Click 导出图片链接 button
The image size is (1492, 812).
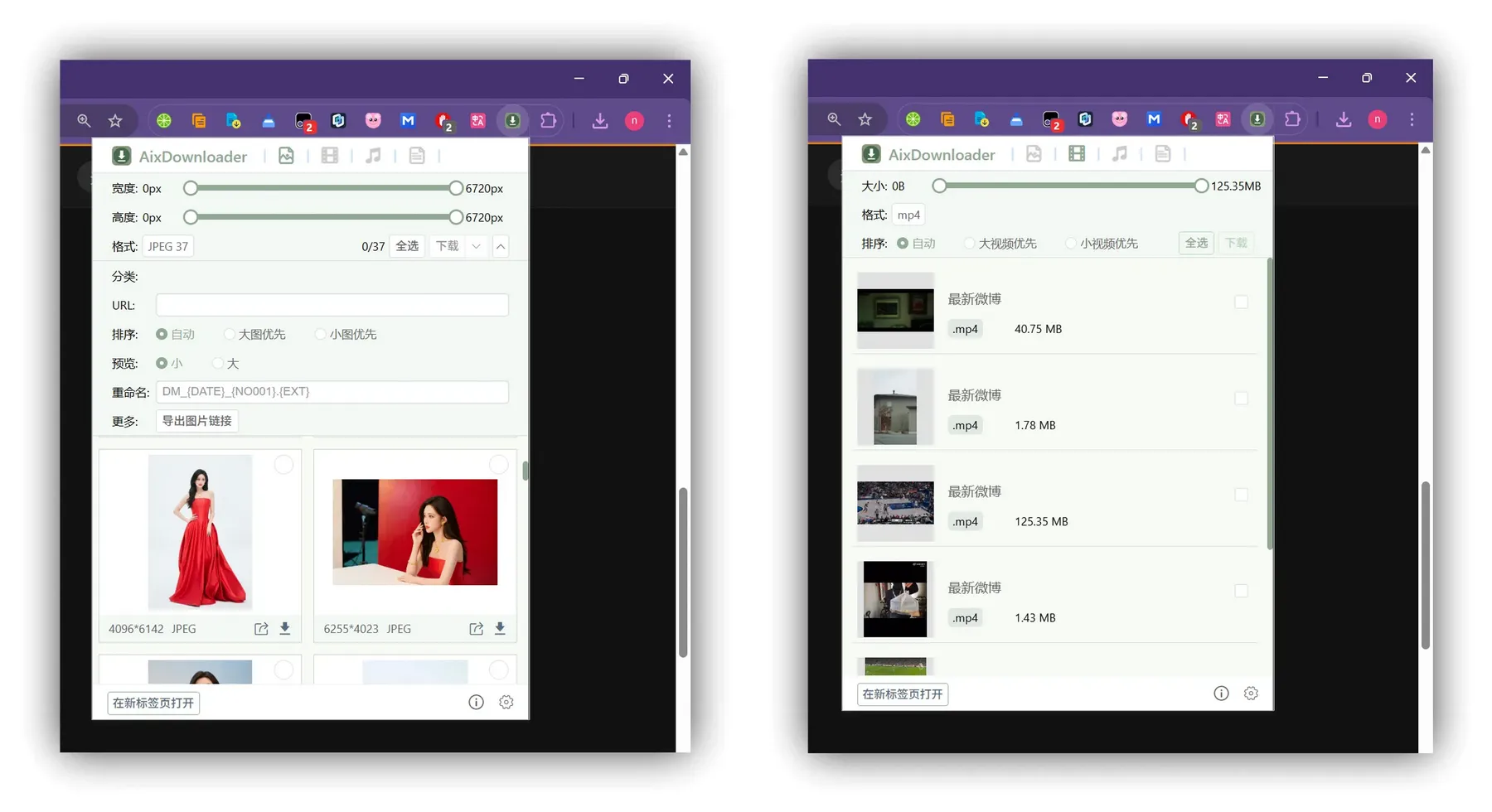click(x=197, y=421)
